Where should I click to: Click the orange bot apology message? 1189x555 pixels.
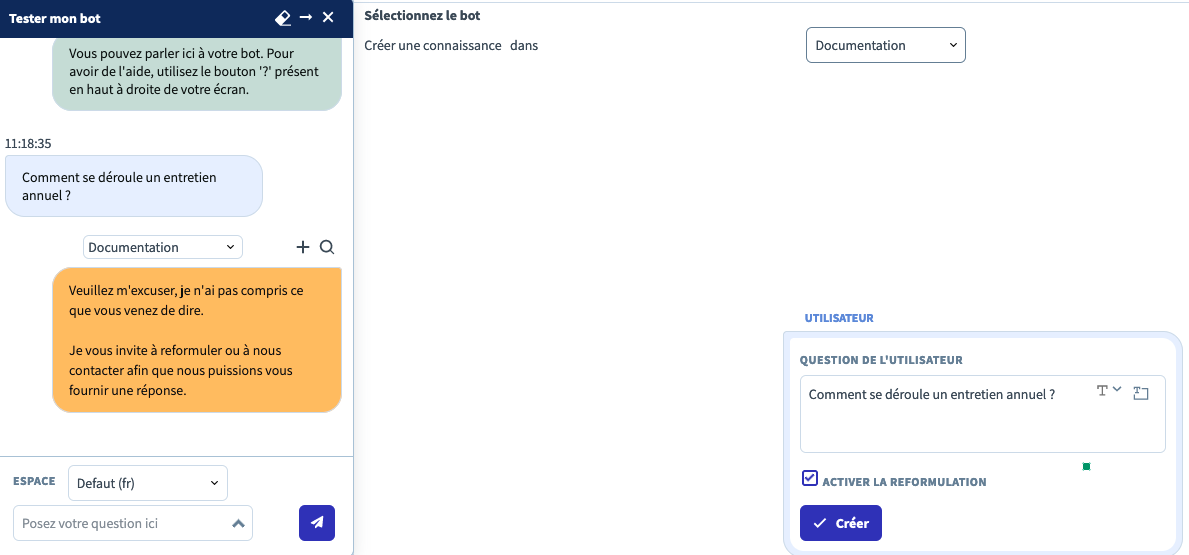(197, 340)
